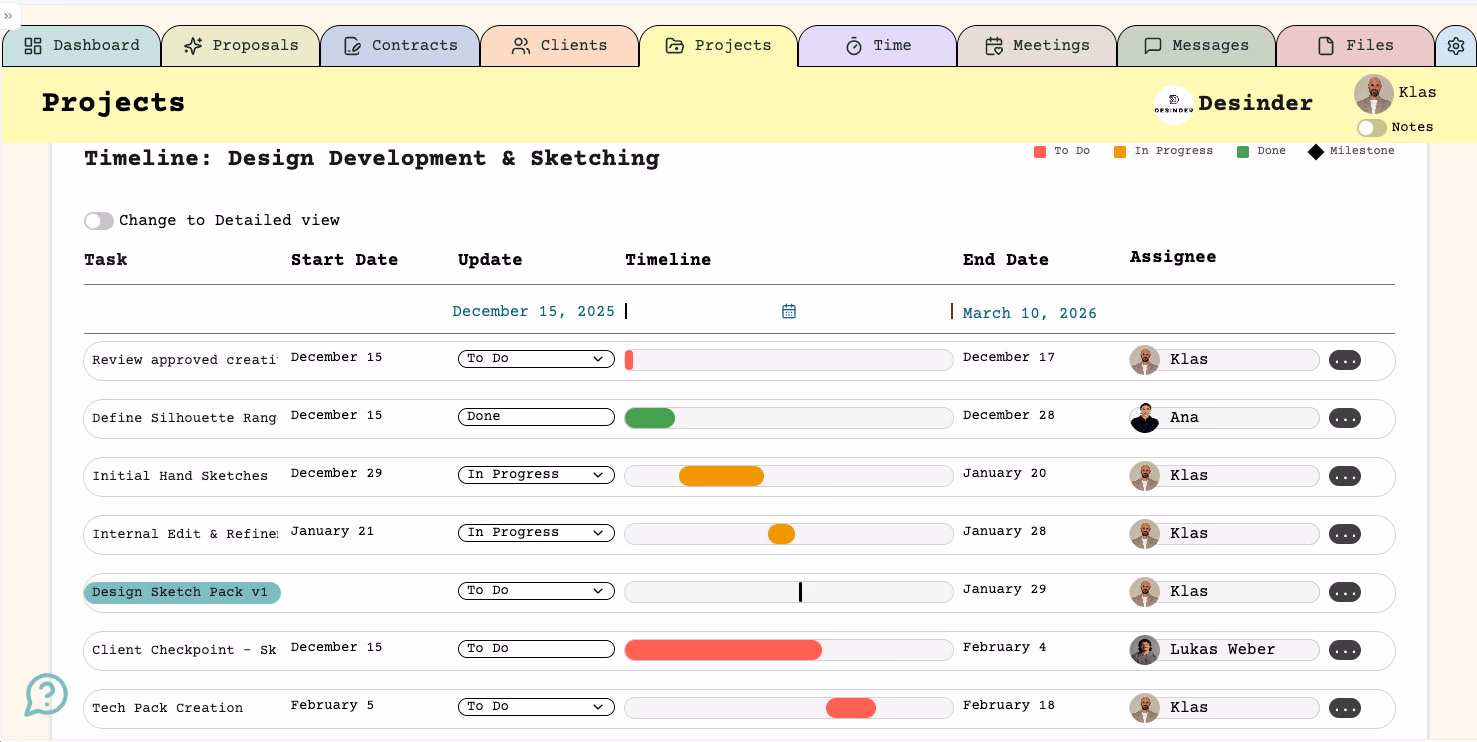Viewport: 1477px width, 742px height.
Task: Click the Desinder company logo
Action: coord(1173,104)
